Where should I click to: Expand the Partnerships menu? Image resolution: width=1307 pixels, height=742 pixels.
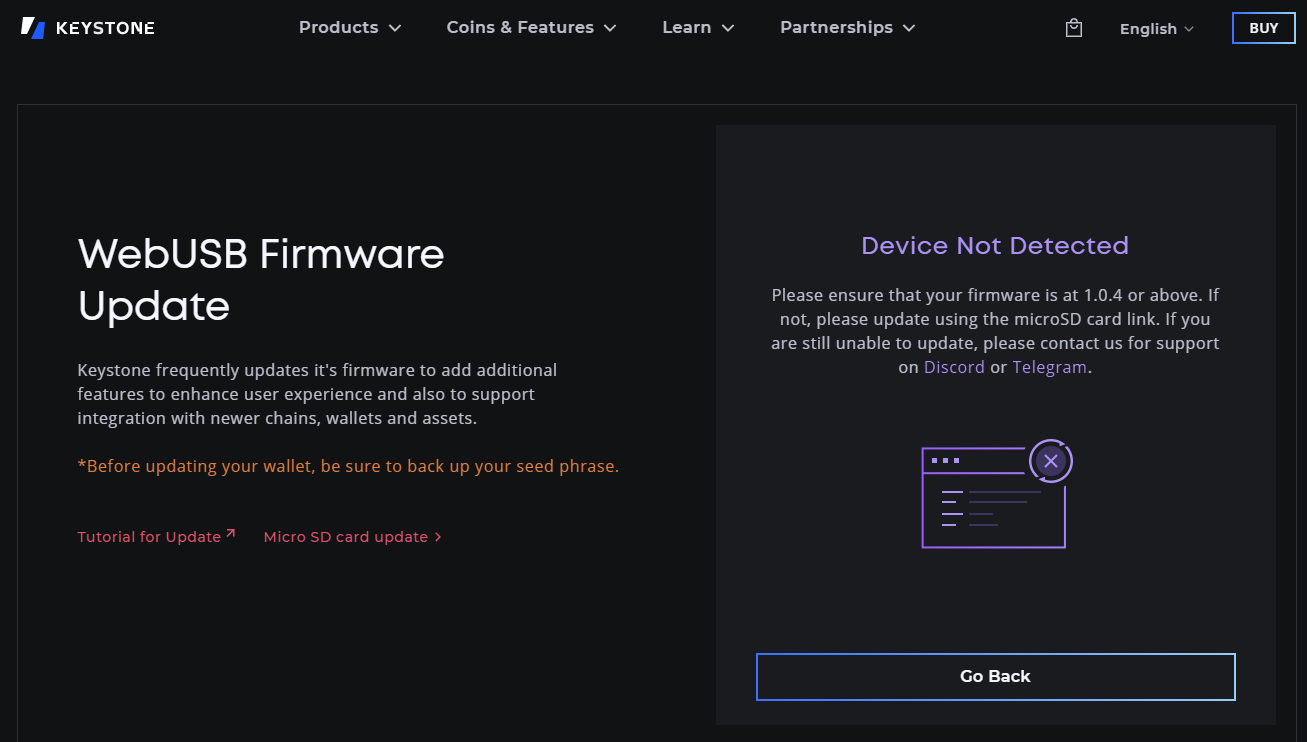point(847,27)
